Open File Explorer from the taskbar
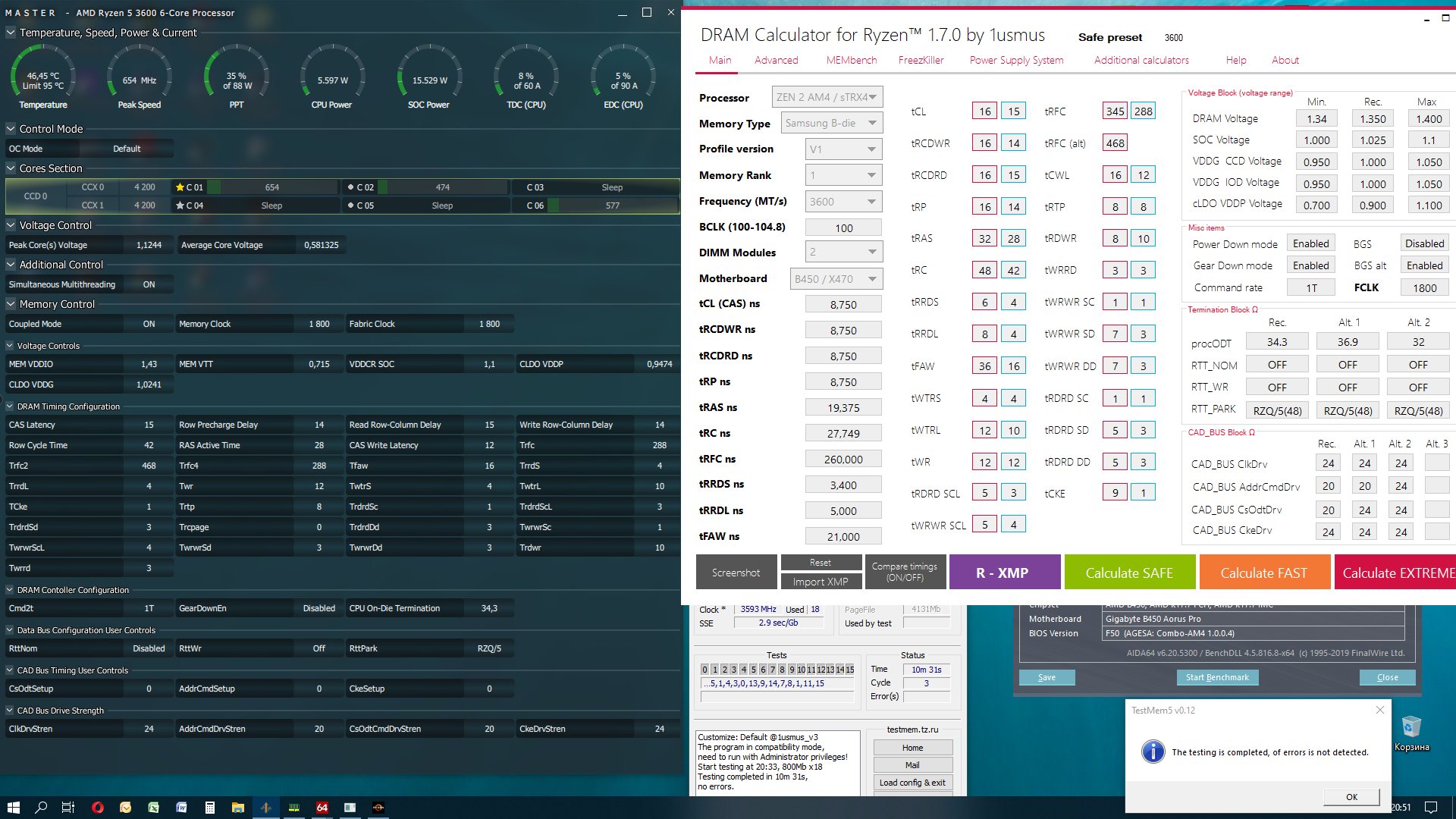 [x=237, y=808]
